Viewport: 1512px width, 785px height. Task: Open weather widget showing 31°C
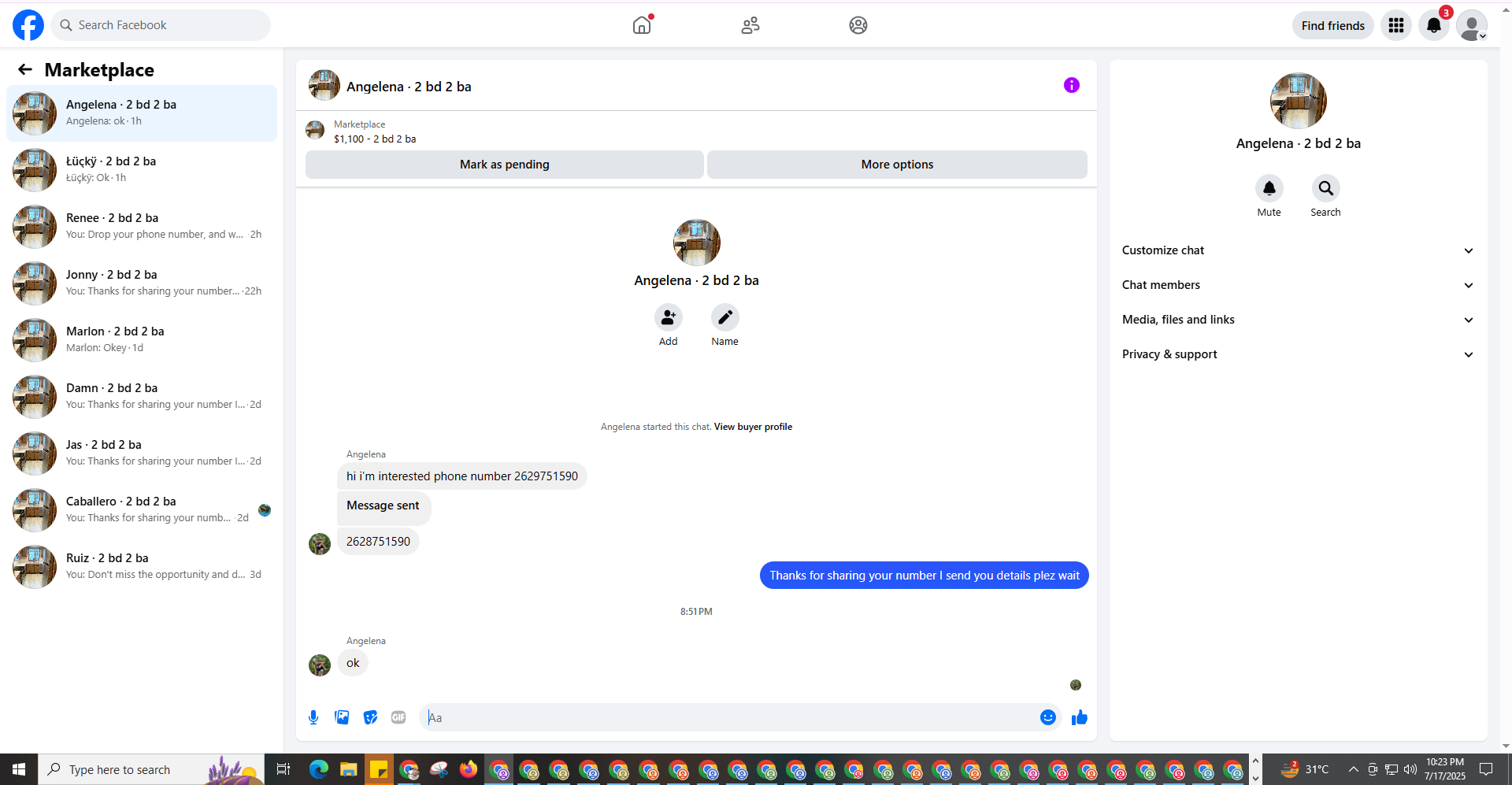pyautogui.click(x=1305, y=769)
